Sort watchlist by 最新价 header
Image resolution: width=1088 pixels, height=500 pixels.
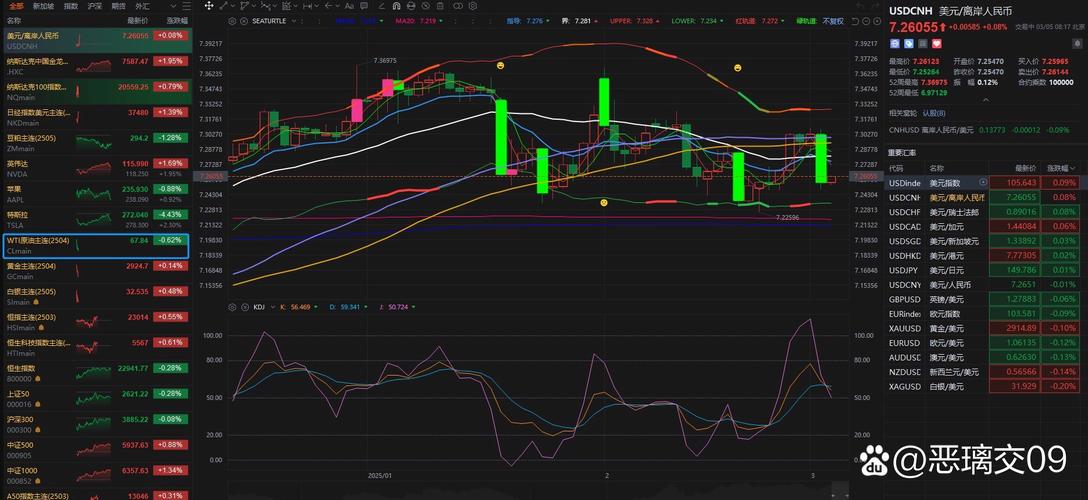tap(137, 21)
